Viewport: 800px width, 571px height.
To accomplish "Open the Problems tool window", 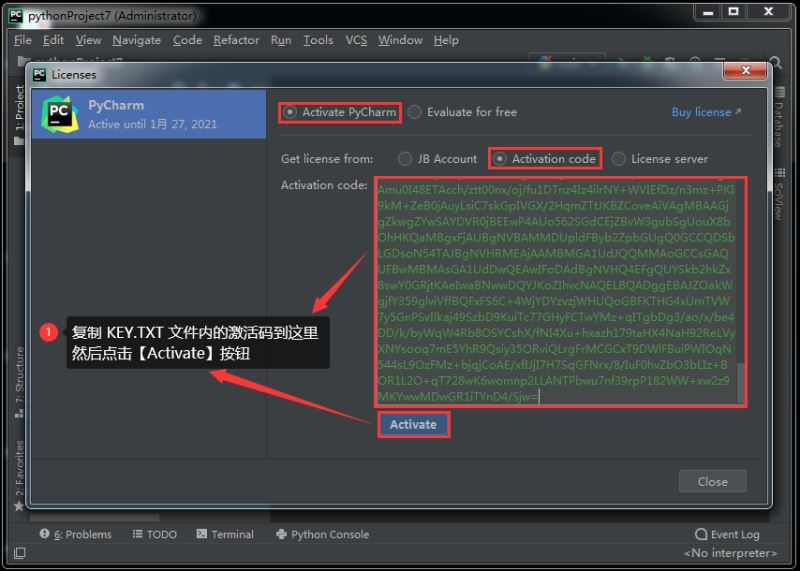I will [x=81, y=535].
